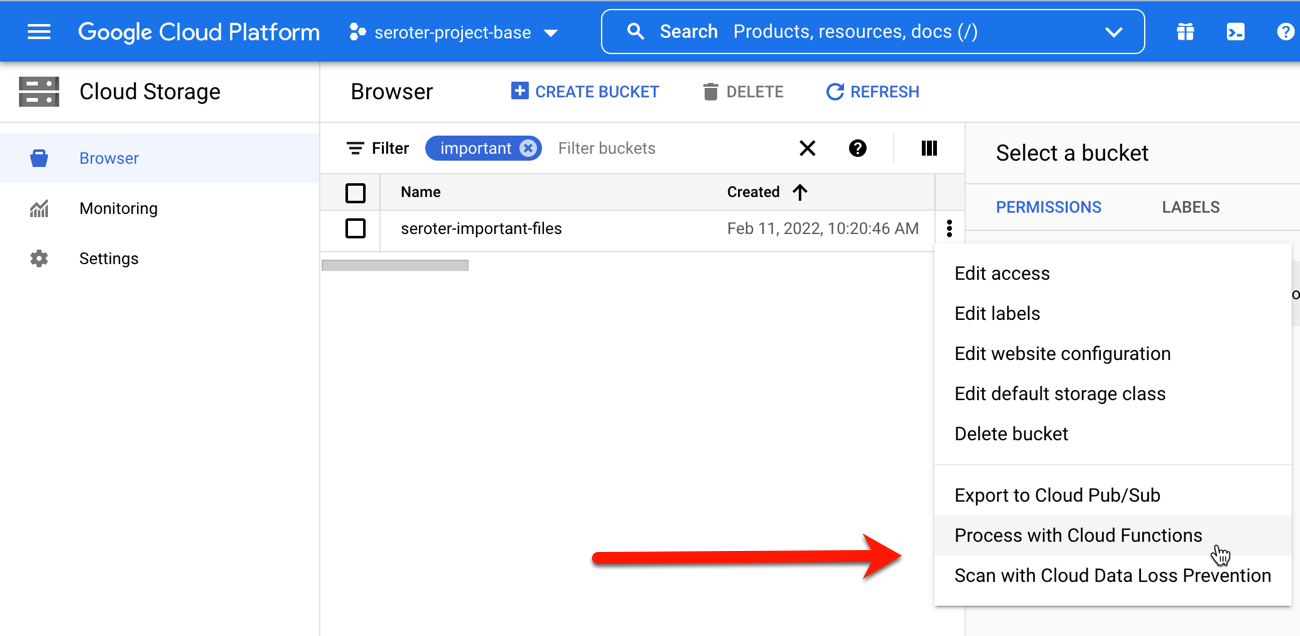Click the three-dot bucket actions icon

click(x=949, y=229)
